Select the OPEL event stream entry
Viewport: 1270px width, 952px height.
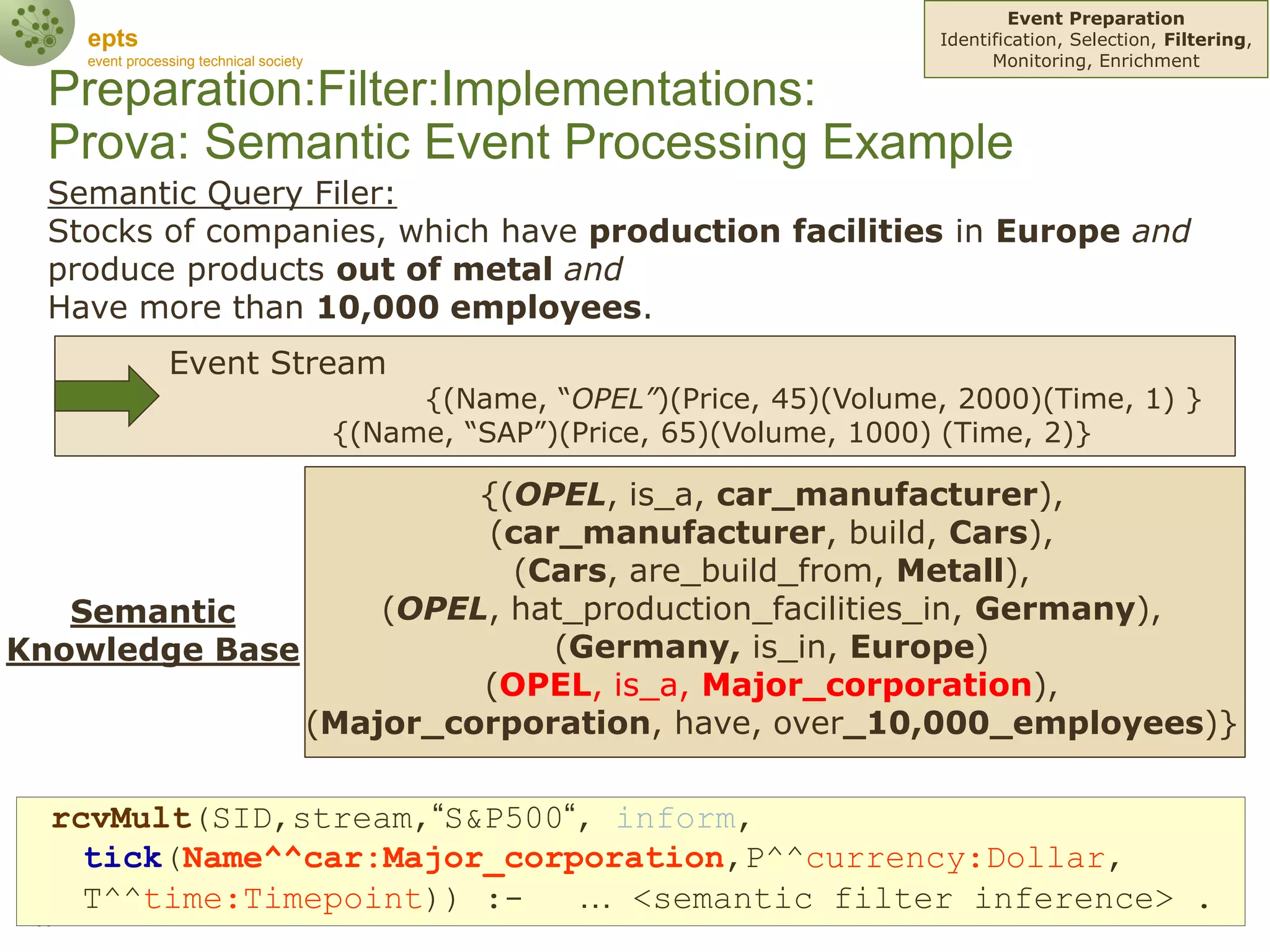coord(813,399)
